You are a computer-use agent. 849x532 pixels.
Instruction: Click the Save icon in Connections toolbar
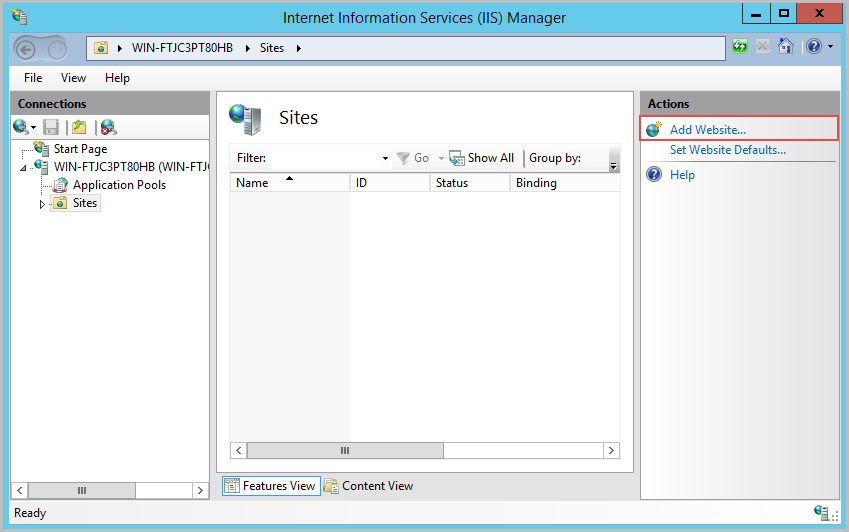[51, 127]
